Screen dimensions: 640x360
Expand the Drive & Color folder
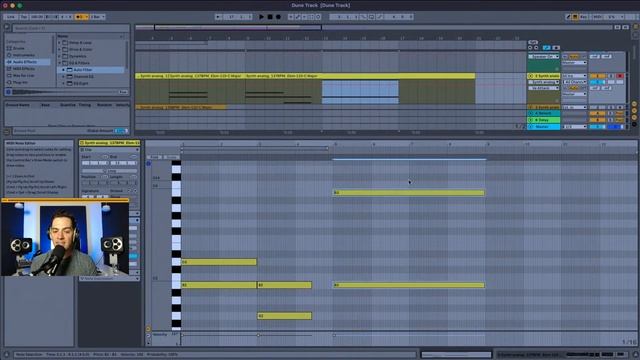tap(60, 49)
